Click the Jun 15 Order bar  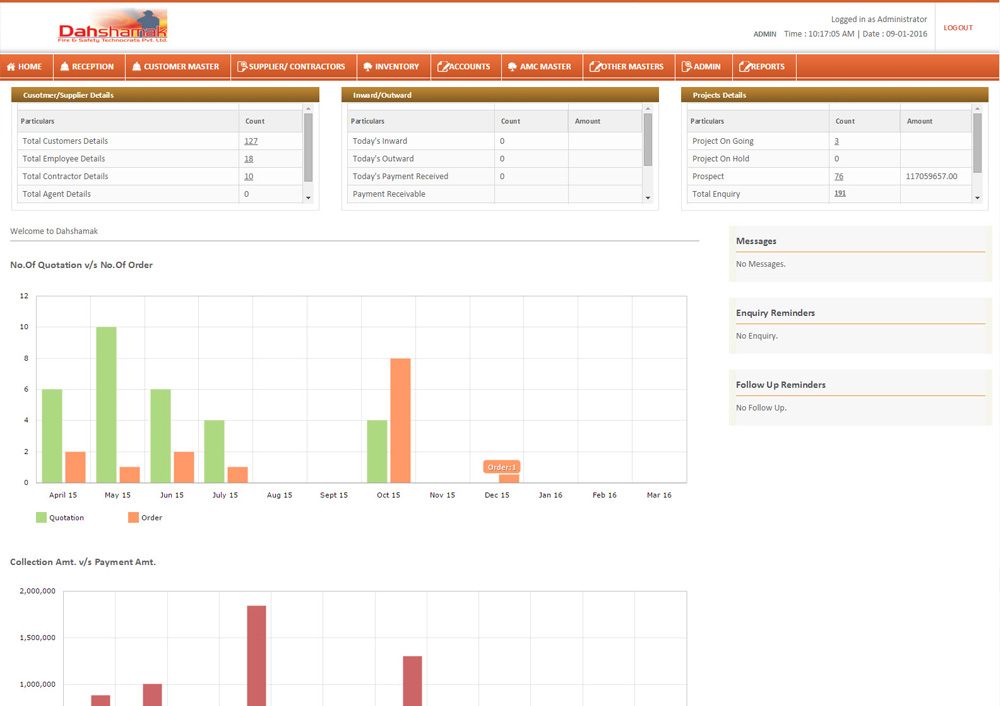(184, 467)
